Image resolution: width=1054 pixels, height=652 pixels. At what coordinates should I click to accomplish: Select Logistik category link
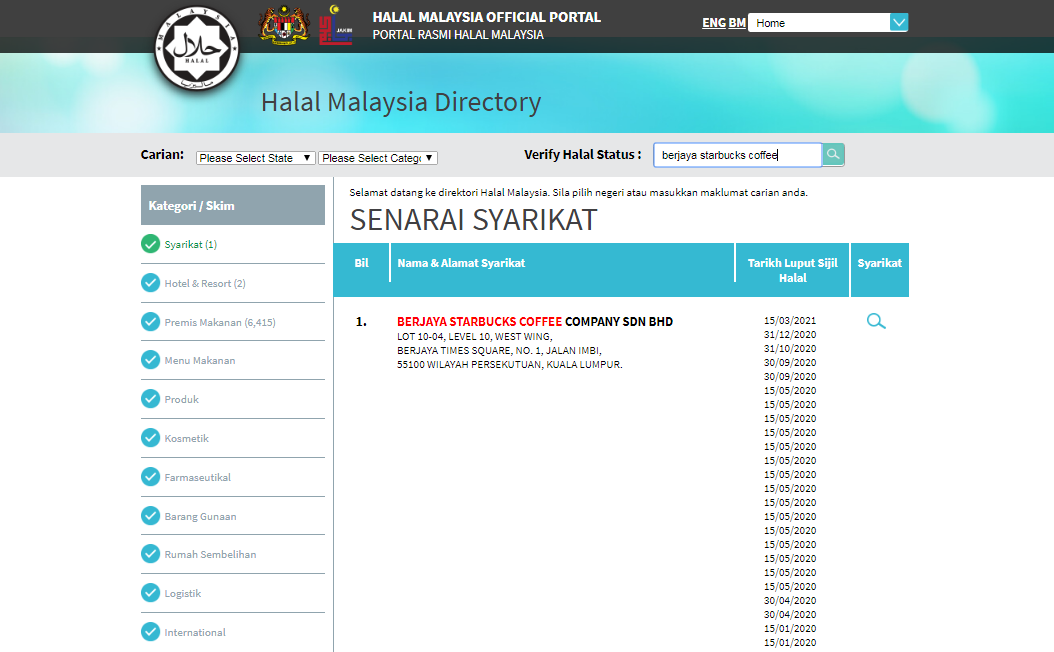pos(183,594)
